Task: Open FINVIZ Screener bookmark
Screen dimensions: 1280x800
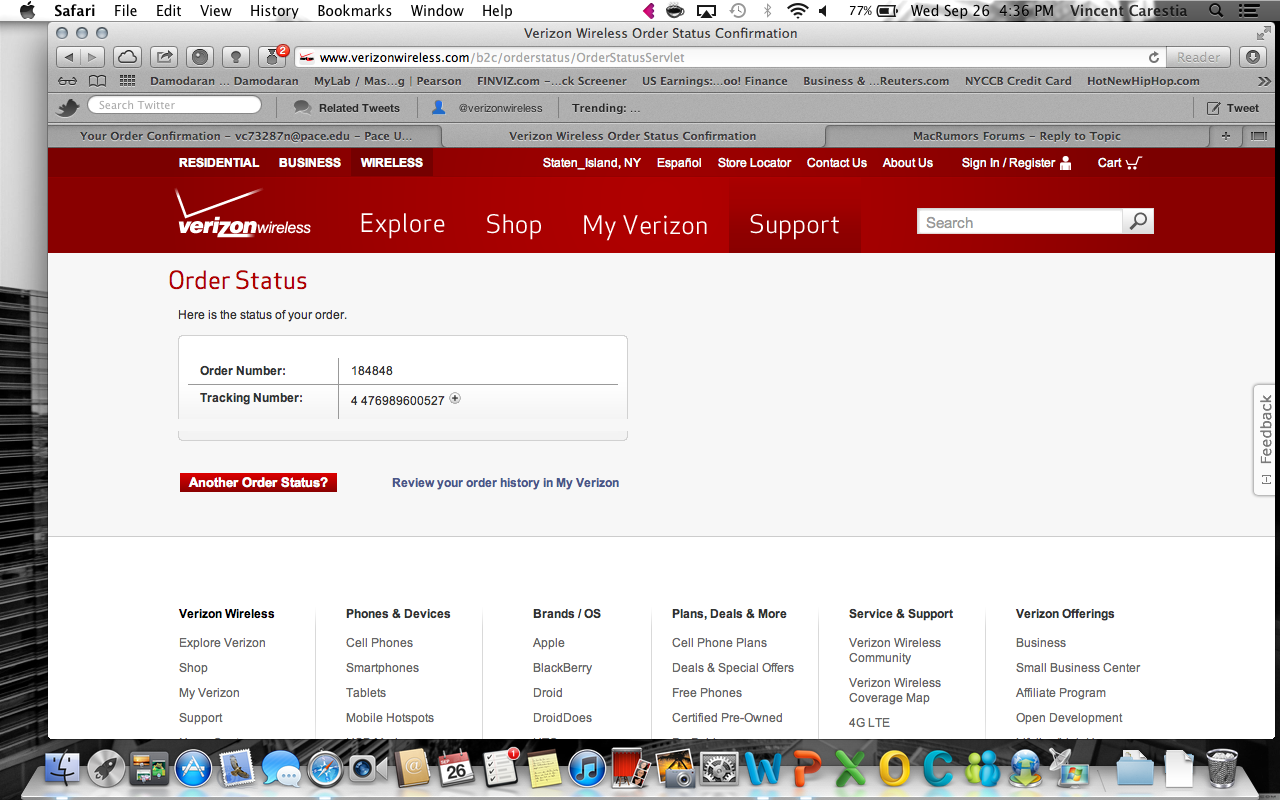Action: coord(552,81)
